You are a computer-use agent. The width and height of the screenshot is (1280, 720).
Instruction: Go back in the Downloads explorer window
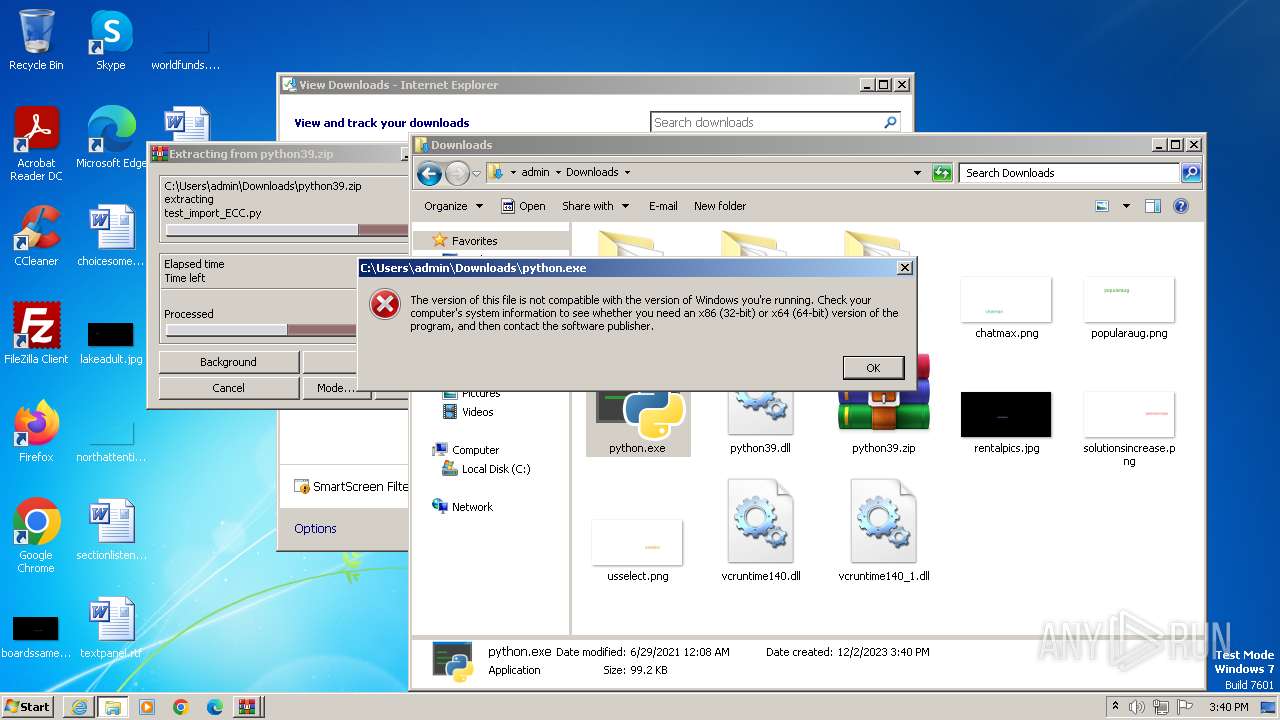[430, 173]
